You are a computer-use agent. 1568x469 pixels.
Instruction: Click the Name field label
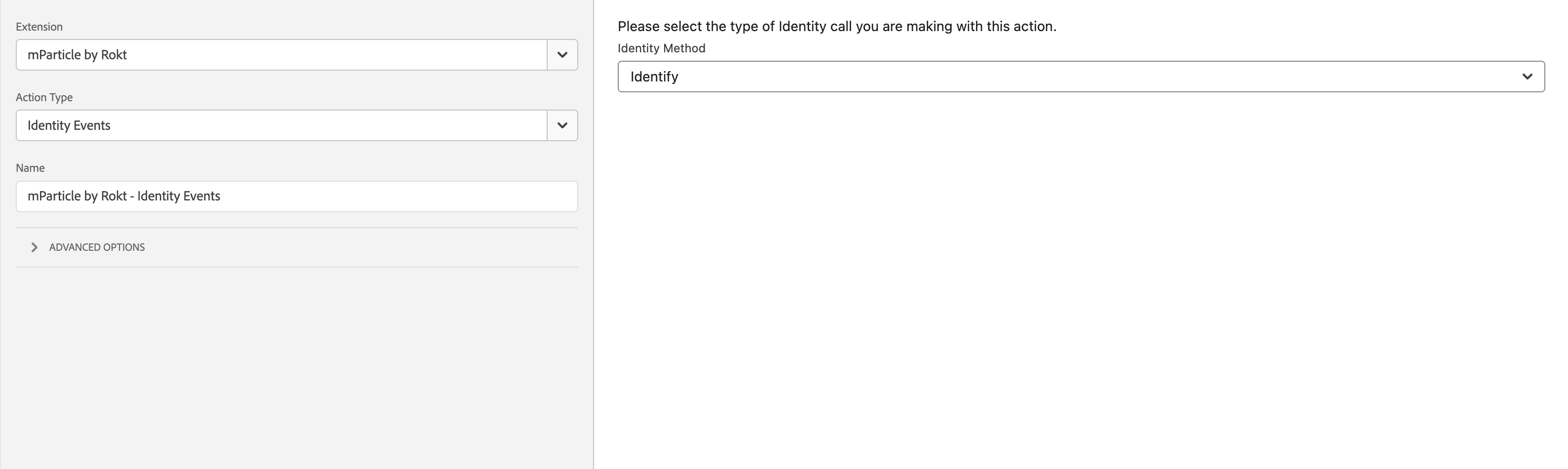coord(30,167)
